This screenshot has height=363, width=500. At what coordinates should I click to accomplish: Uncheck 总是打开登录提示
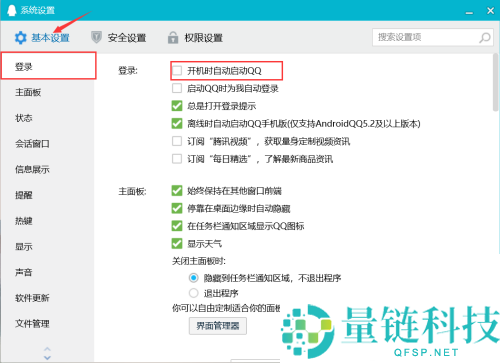pos(177,106)
